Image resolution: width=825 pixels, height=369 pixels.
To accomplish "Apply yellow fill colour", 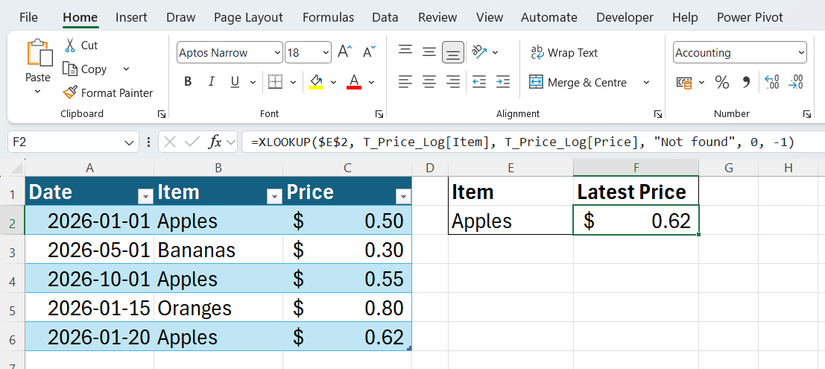I will tap(316, 82).
